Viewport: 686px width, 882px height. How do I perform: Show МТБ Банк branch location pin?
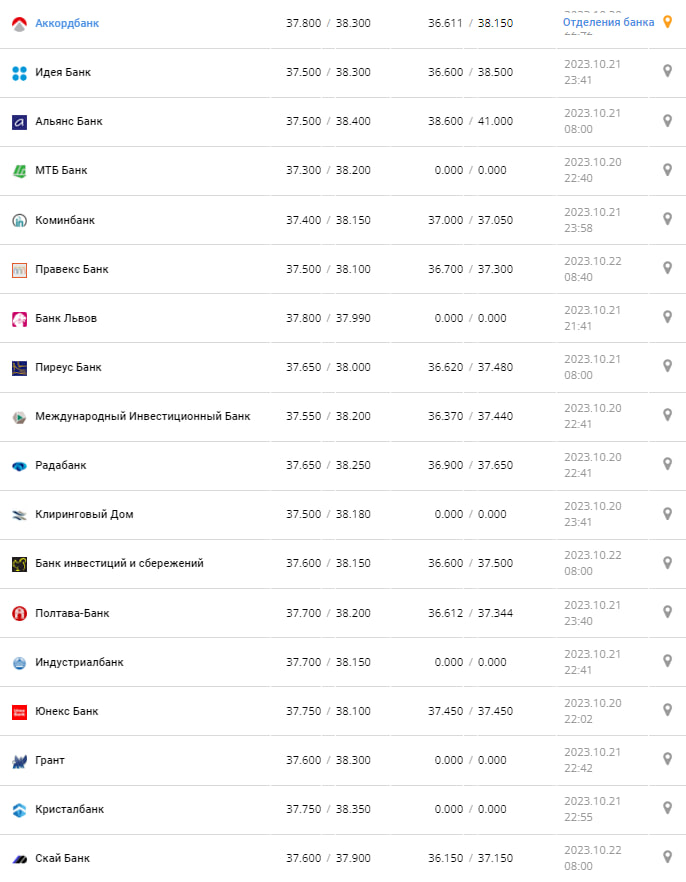667,170
